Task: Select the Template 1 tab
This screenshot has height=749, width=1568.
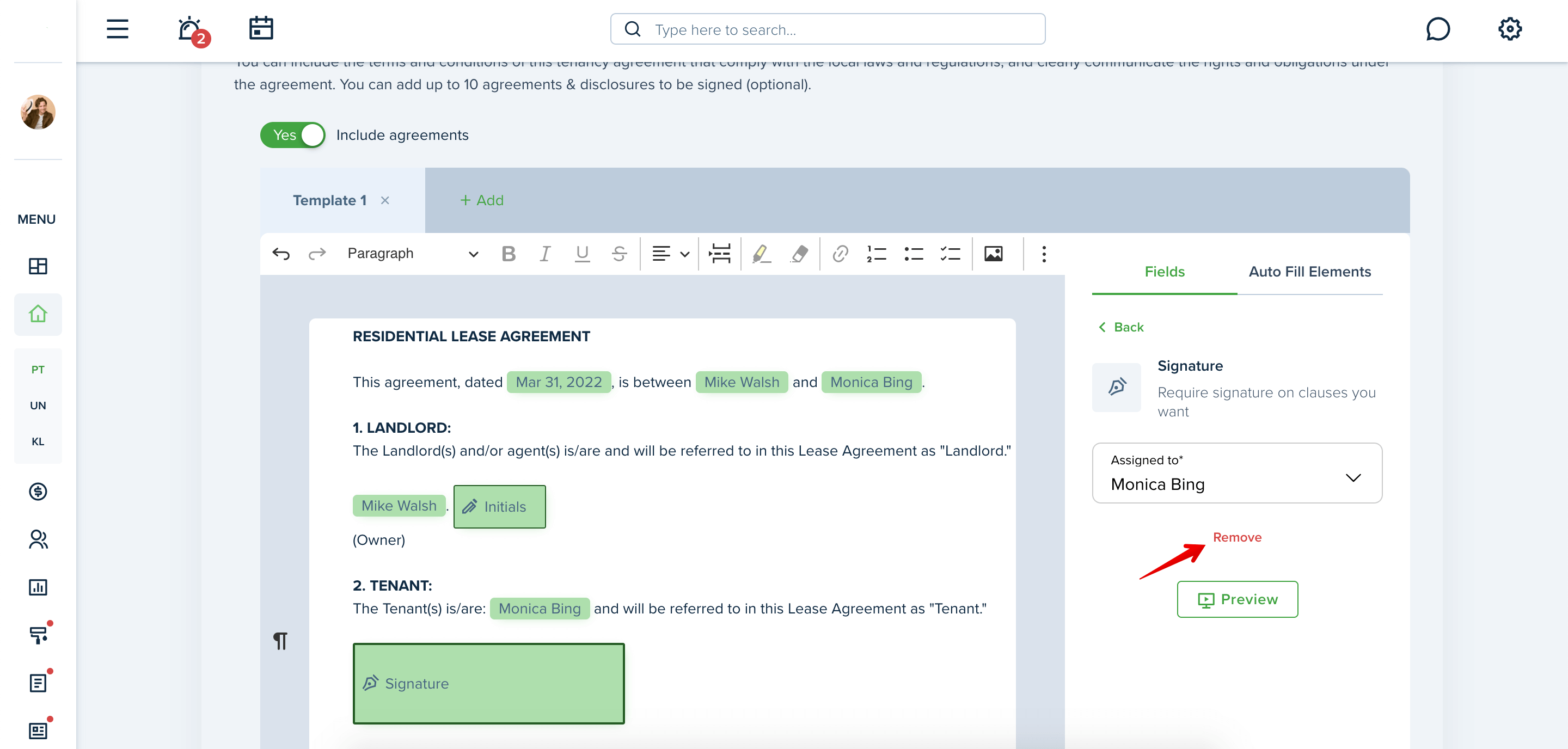Action: tap(329, 200)
